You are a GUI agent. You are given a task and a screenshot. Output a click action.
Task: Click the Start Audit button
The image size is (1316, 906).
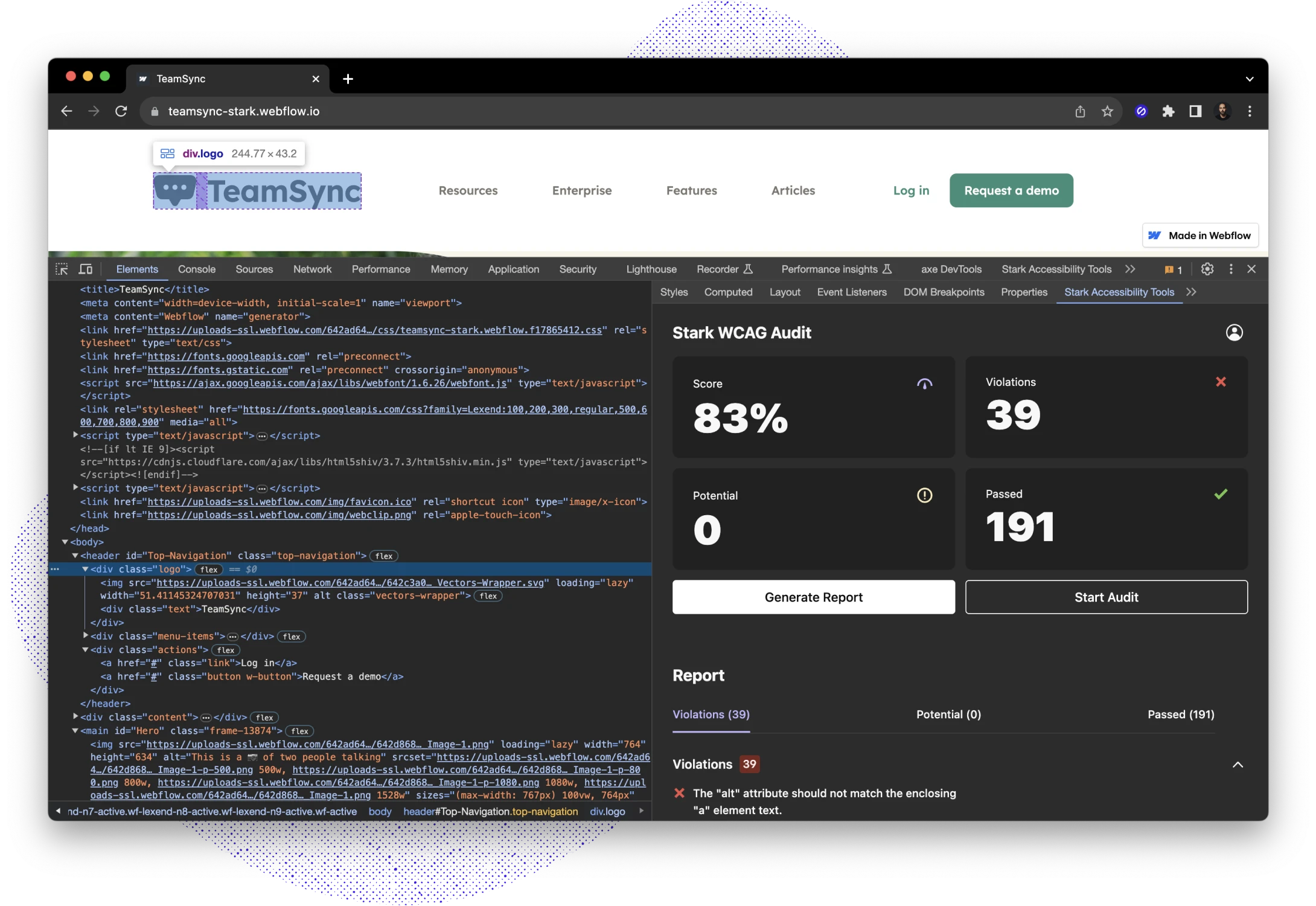point(1106,597)
